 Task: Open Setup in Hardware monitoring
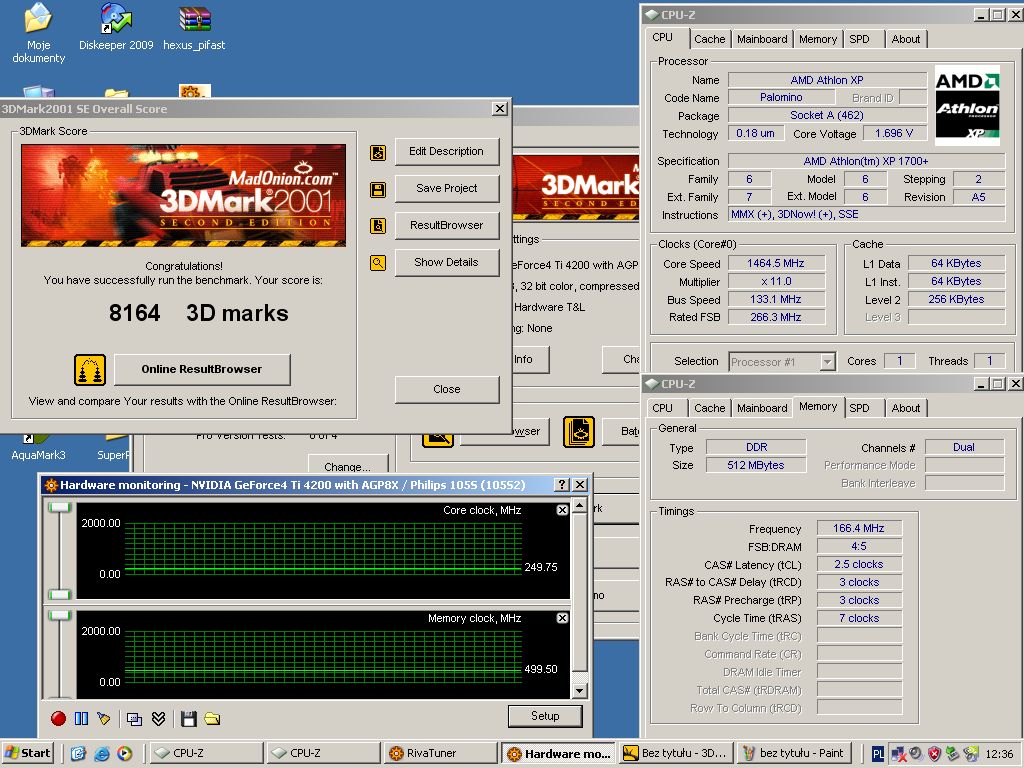[545, 716]
